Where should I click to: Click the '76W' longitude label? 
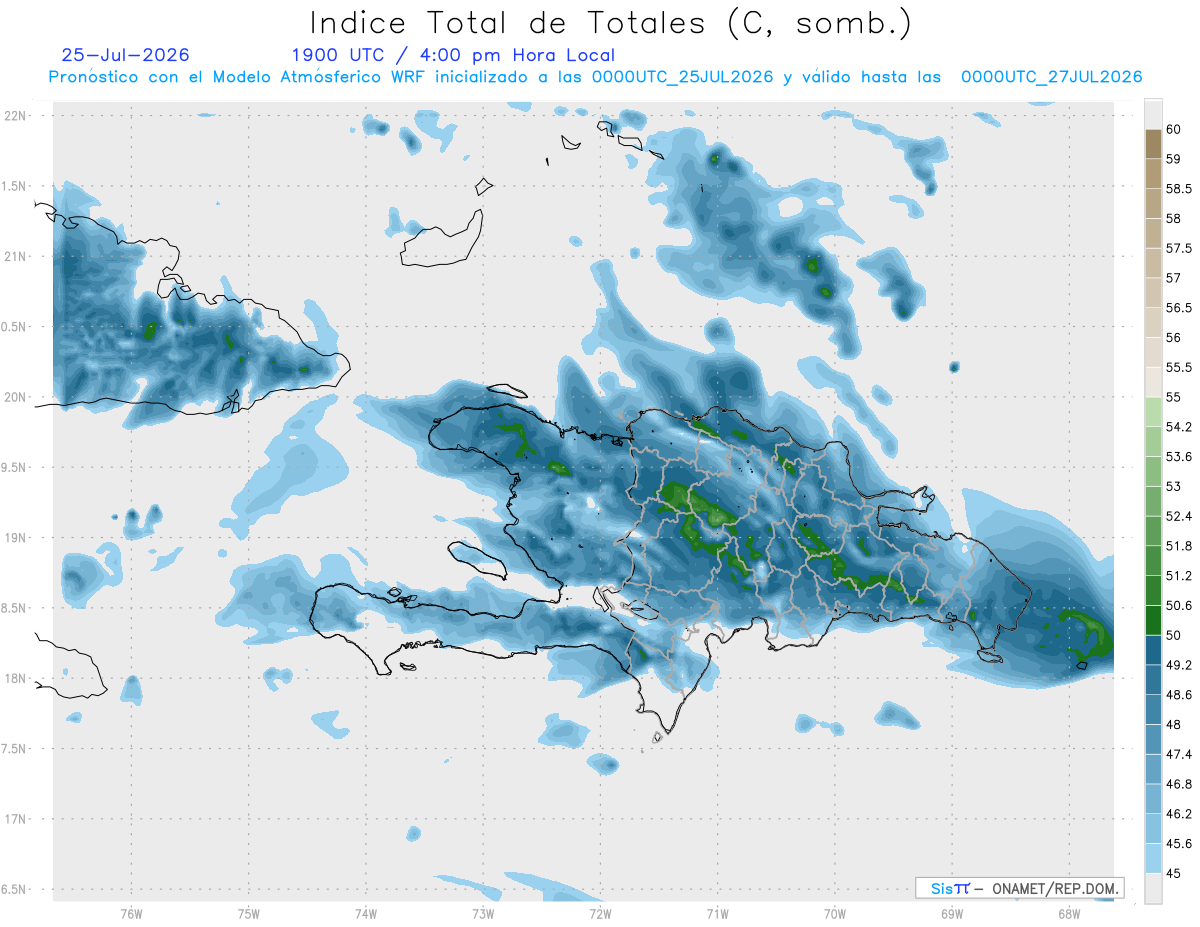131,914
